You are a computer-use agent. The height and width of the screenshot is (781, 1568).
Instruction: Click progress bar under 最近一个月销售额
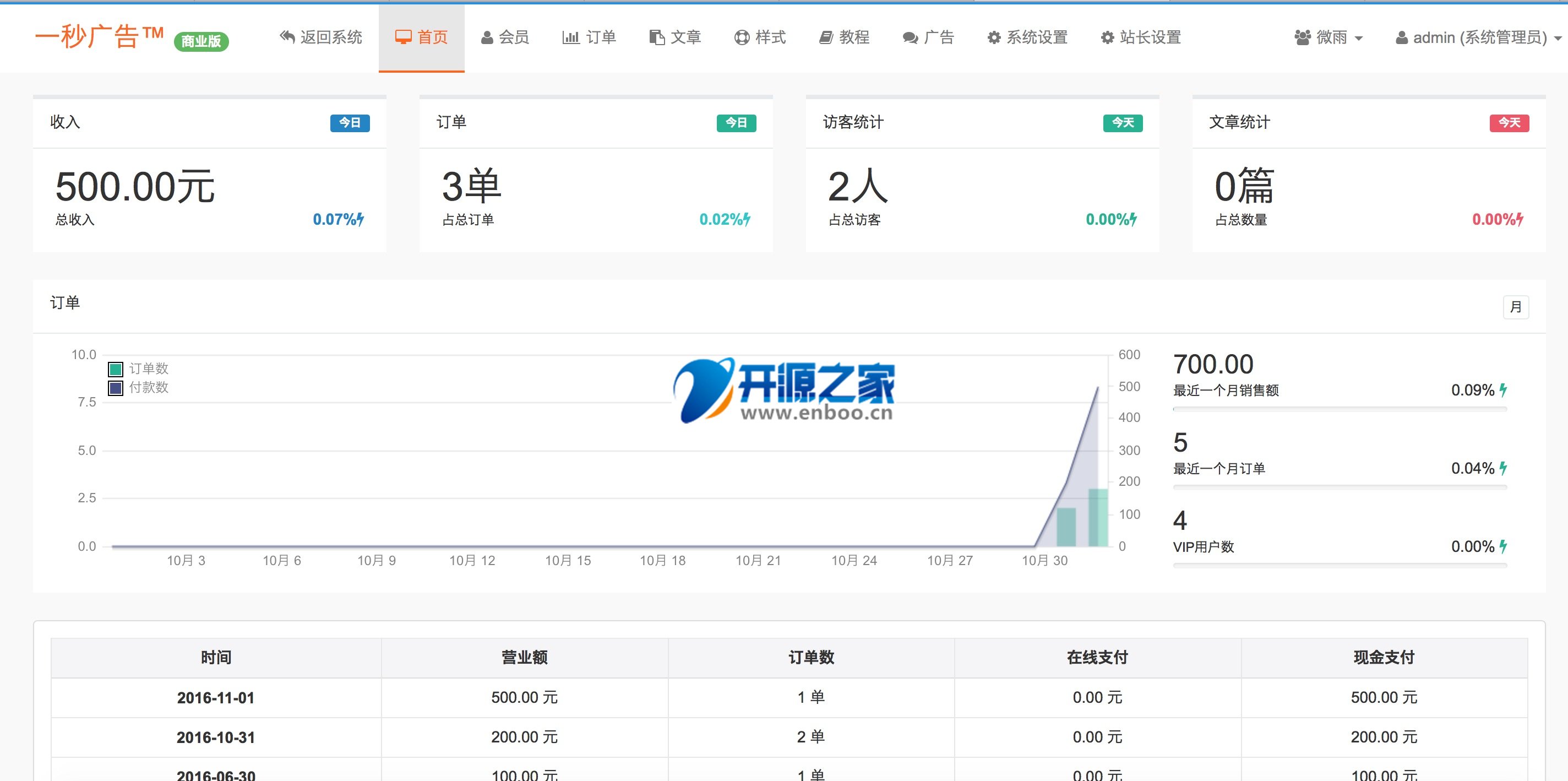pyautogui.click(x=1340, y=410)
